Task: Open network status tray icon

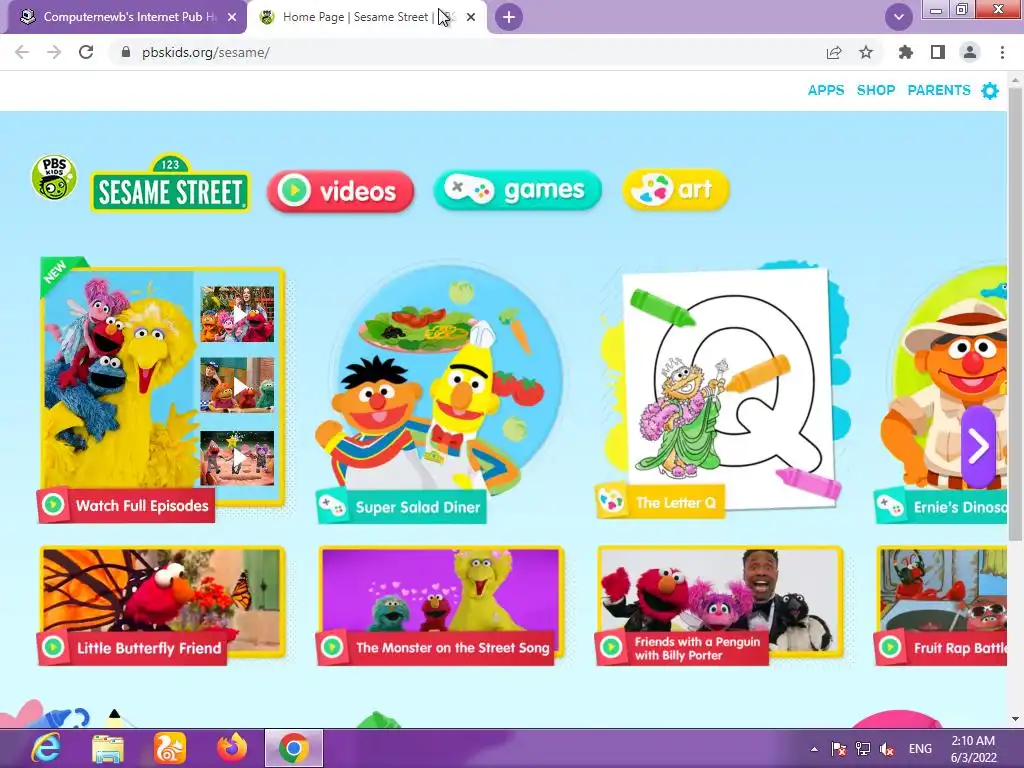Action: [x=863, y=749]
